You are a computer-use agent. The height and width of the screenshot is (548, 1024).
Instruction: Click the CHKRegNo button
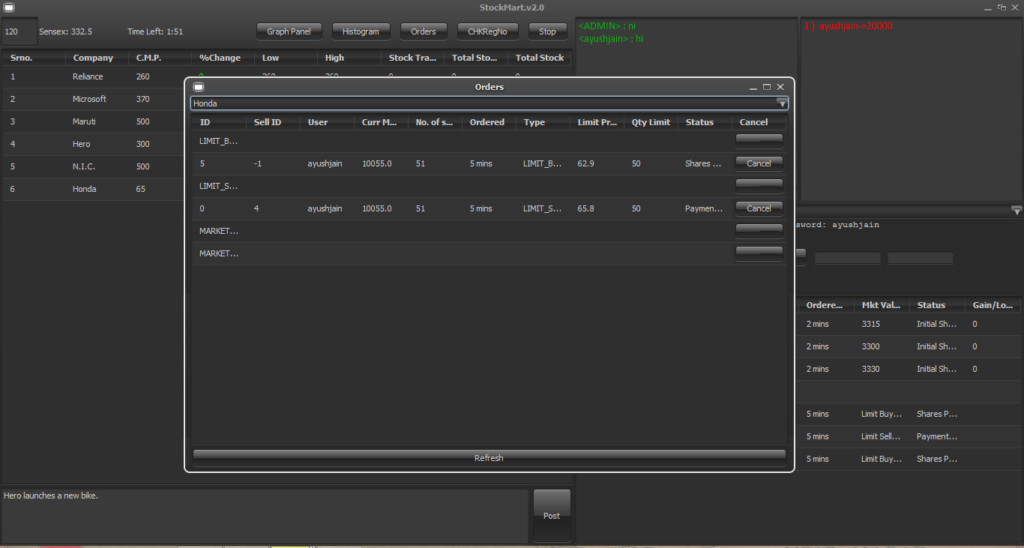point(487,31)
